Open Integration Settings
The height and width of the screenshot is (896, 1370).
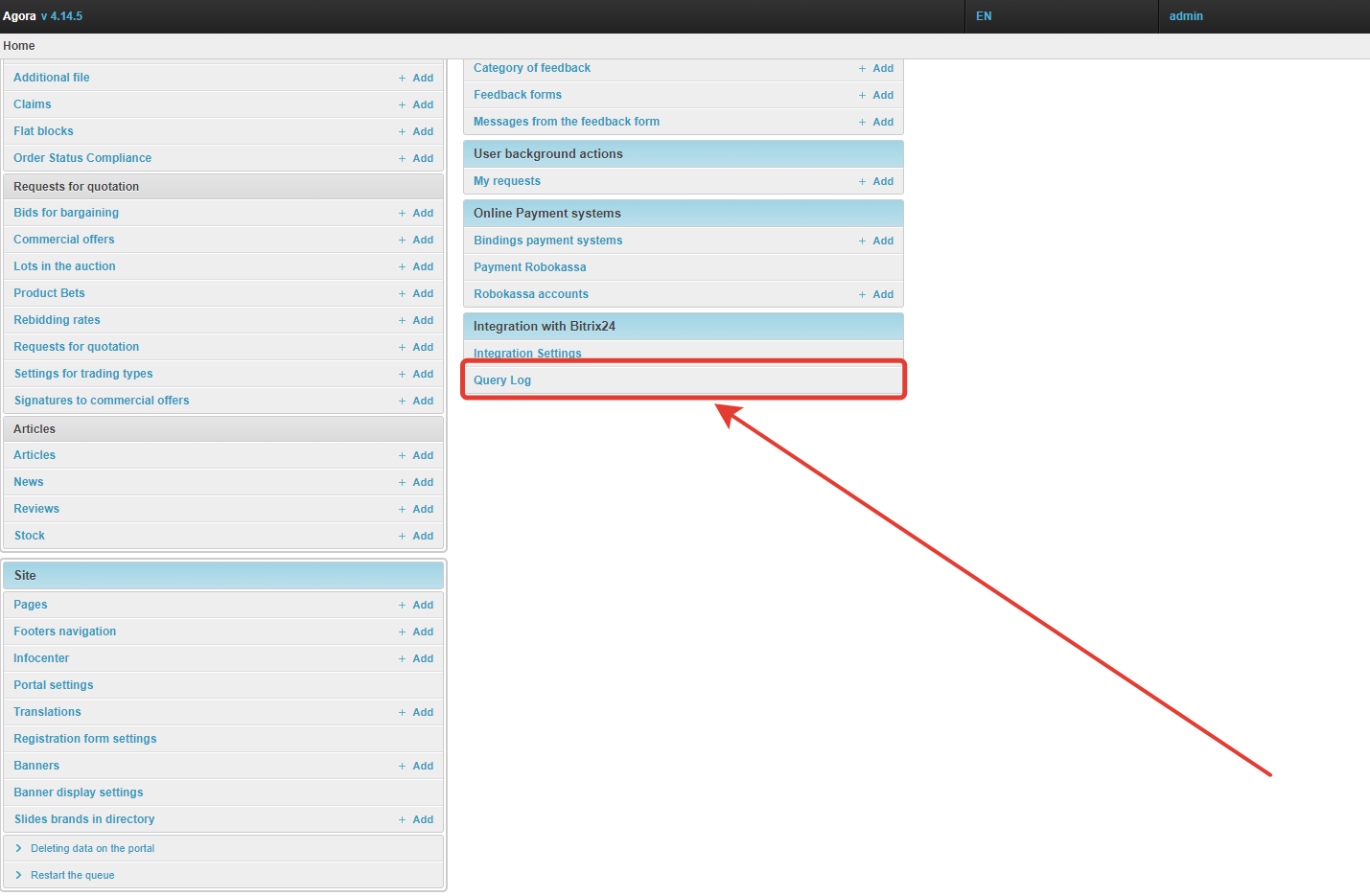(527, 354)
